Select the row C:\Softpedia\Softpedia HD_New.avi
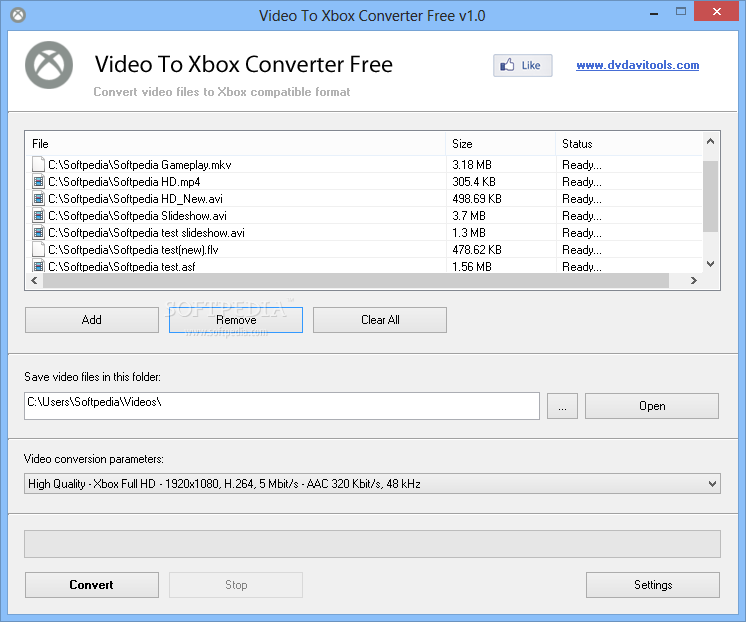Image resolution: width=746 pixels, height=622 pixels. pyautogui.click(x=364, y=199)
